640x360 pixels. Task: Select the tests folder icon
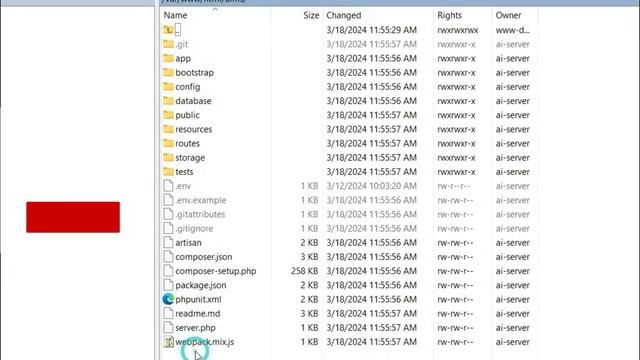point(168,172)
